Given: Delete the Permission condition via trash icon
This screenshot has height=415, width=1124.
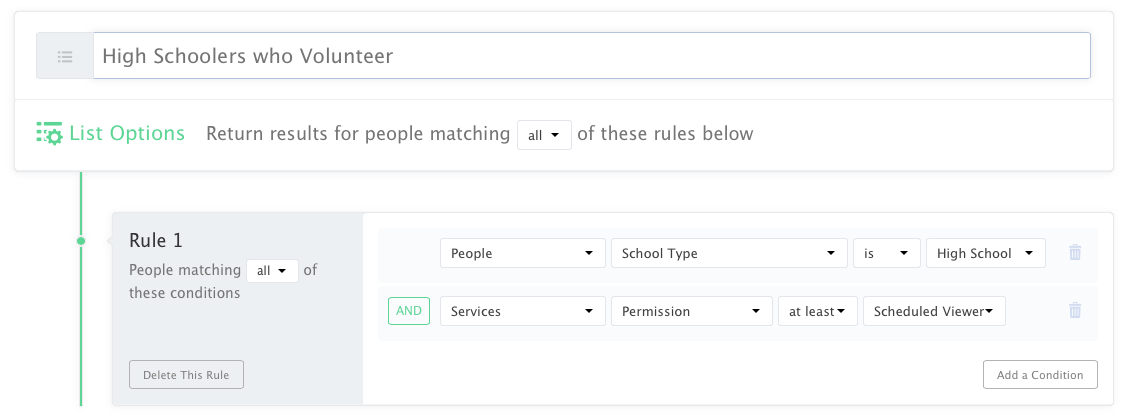Looking at the screenshot, I should pos(1075,311).
